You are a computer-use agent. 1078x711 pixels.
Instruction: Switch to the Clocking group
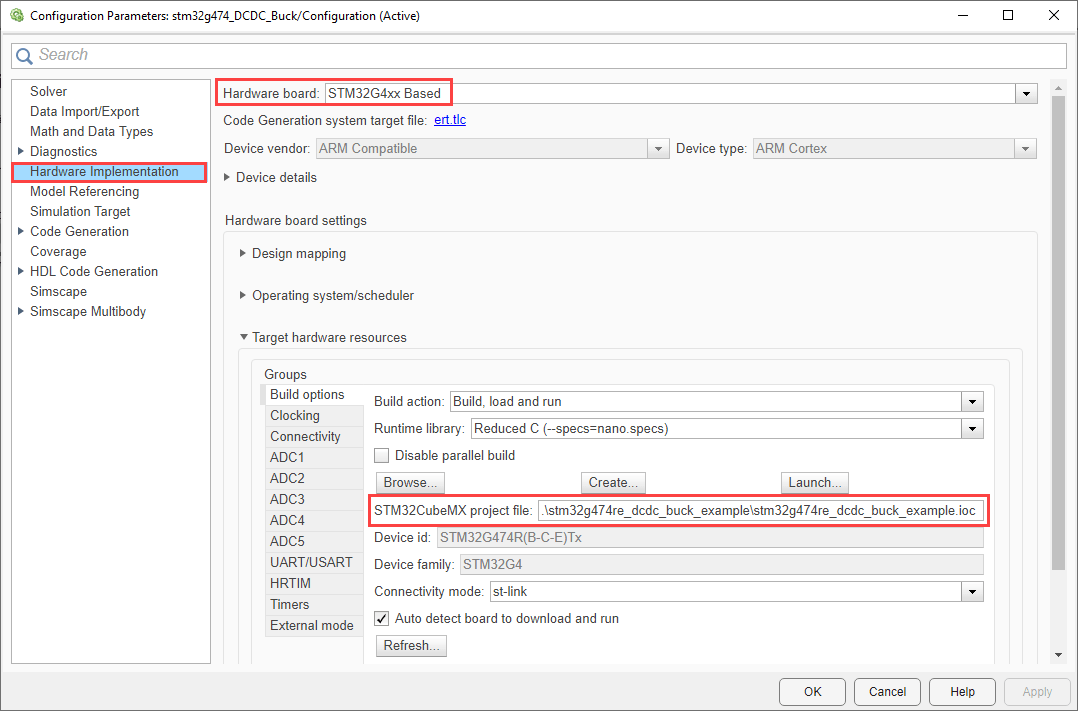tap(295, 416)
